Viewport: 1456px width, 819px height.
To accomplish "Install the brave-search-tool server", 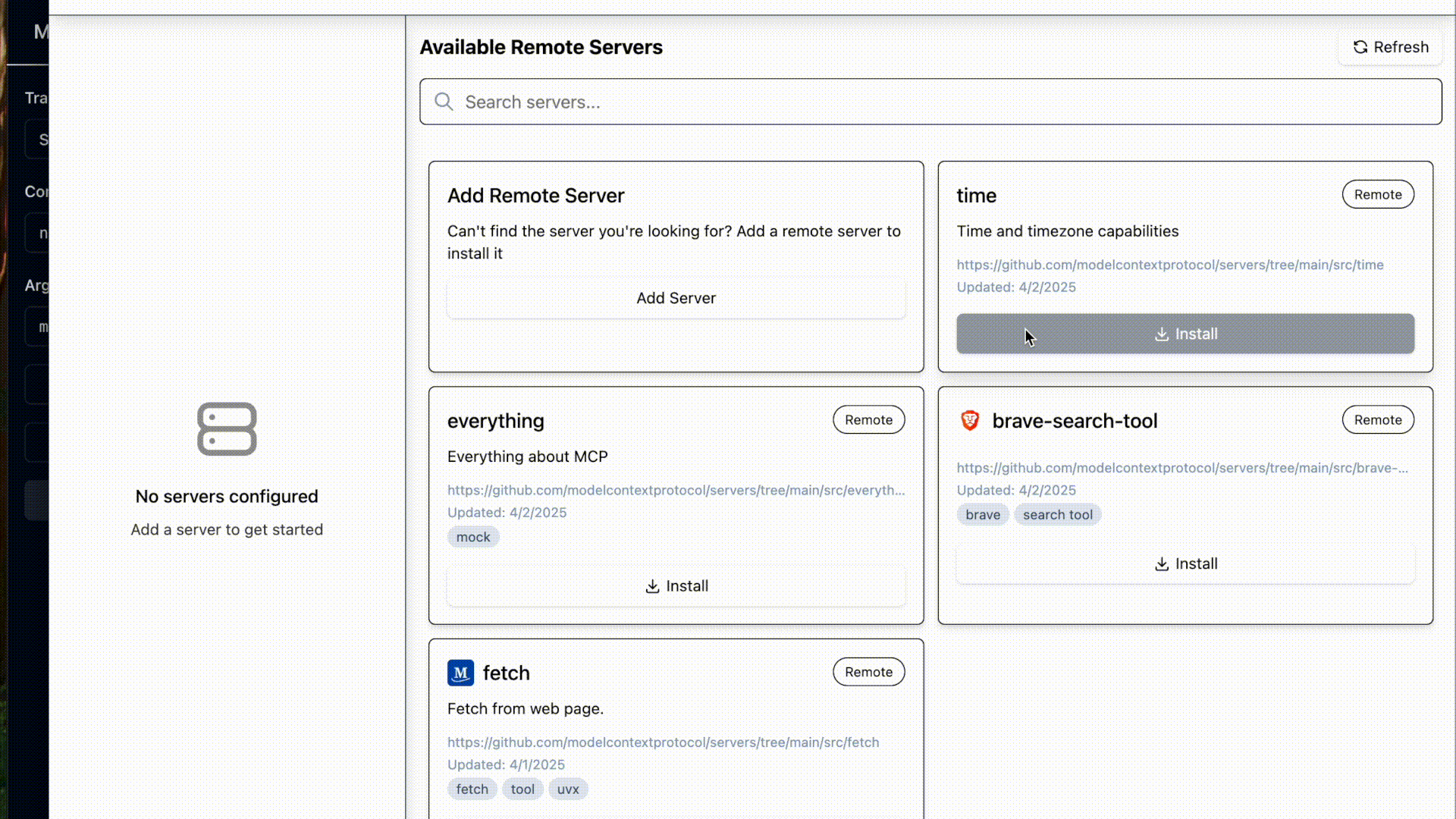I will point(1185,563).
